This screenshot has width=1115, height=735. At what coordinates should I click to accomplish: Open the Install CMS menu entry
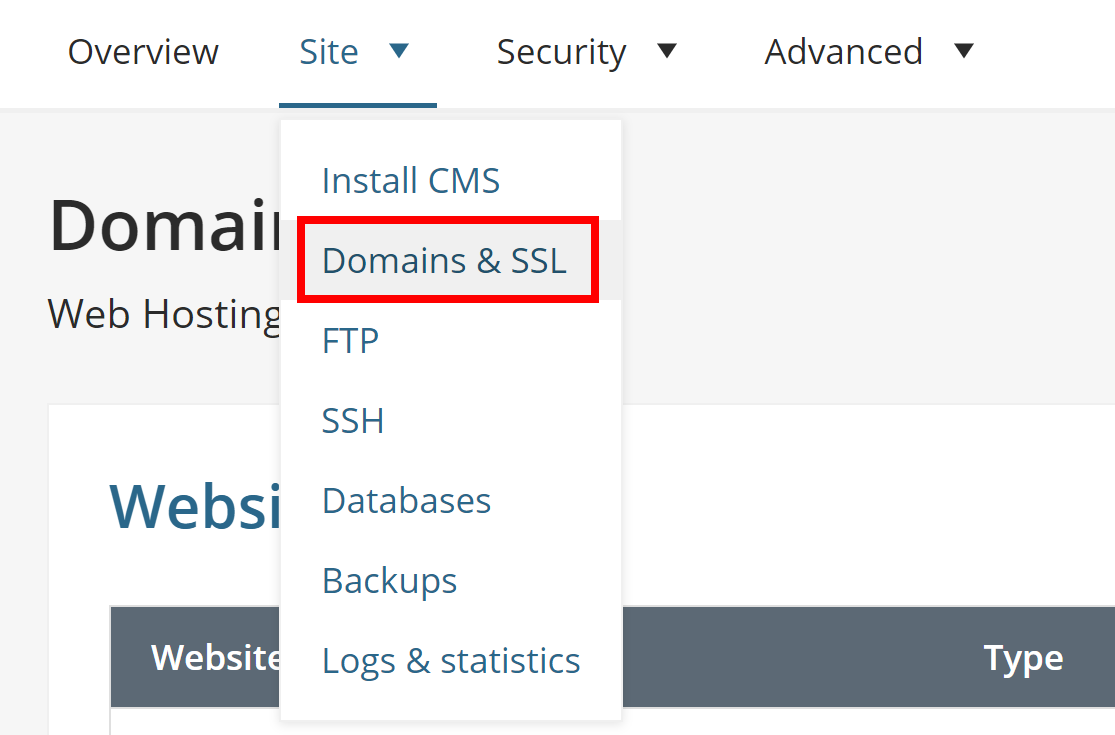point(411,180)
